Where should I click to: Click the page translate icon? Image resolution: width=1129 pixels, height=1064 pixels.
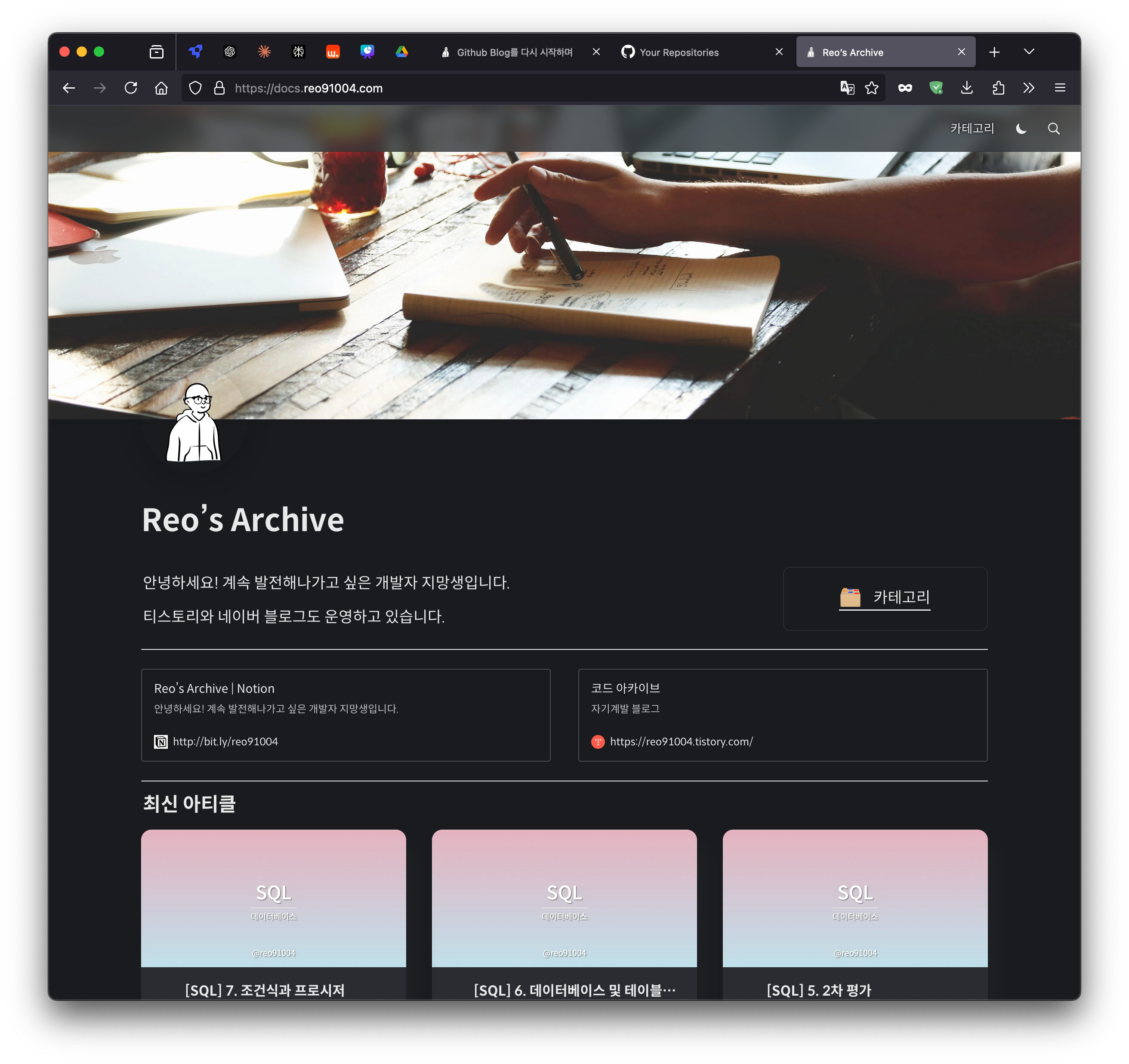(847, 88)
